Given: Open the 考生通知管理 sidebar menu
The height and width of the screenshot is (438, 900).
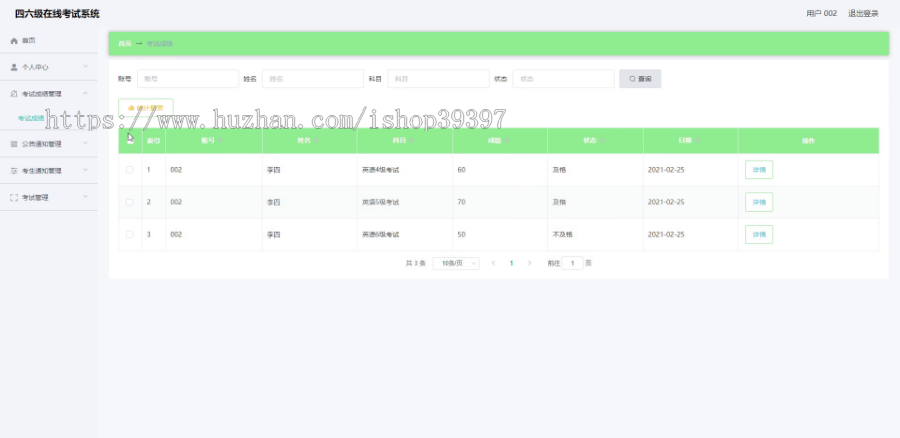Looking at the screenshot, I should click(x=49, y=170).
